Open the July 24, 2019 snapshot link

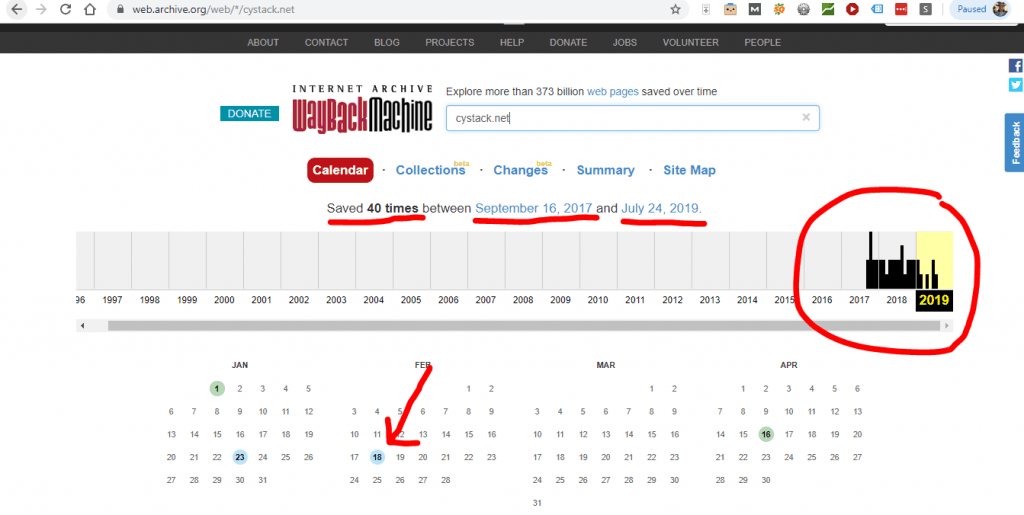(662, 209)
